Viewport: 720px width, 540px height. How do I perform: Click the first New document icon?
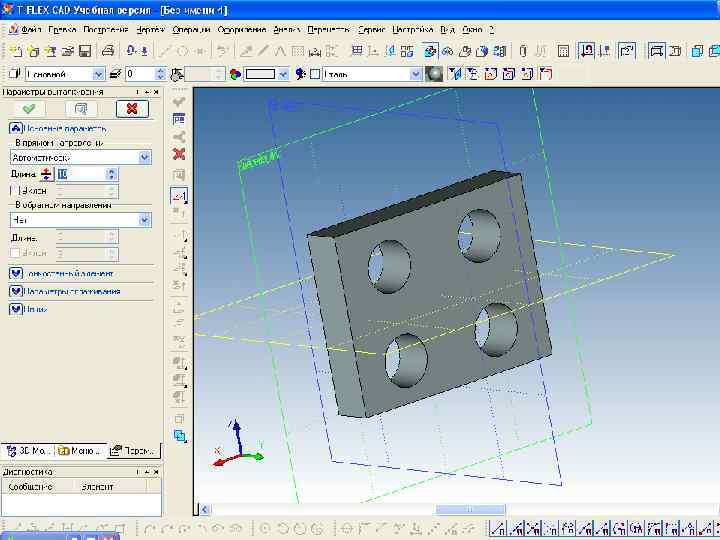point(16,51)
